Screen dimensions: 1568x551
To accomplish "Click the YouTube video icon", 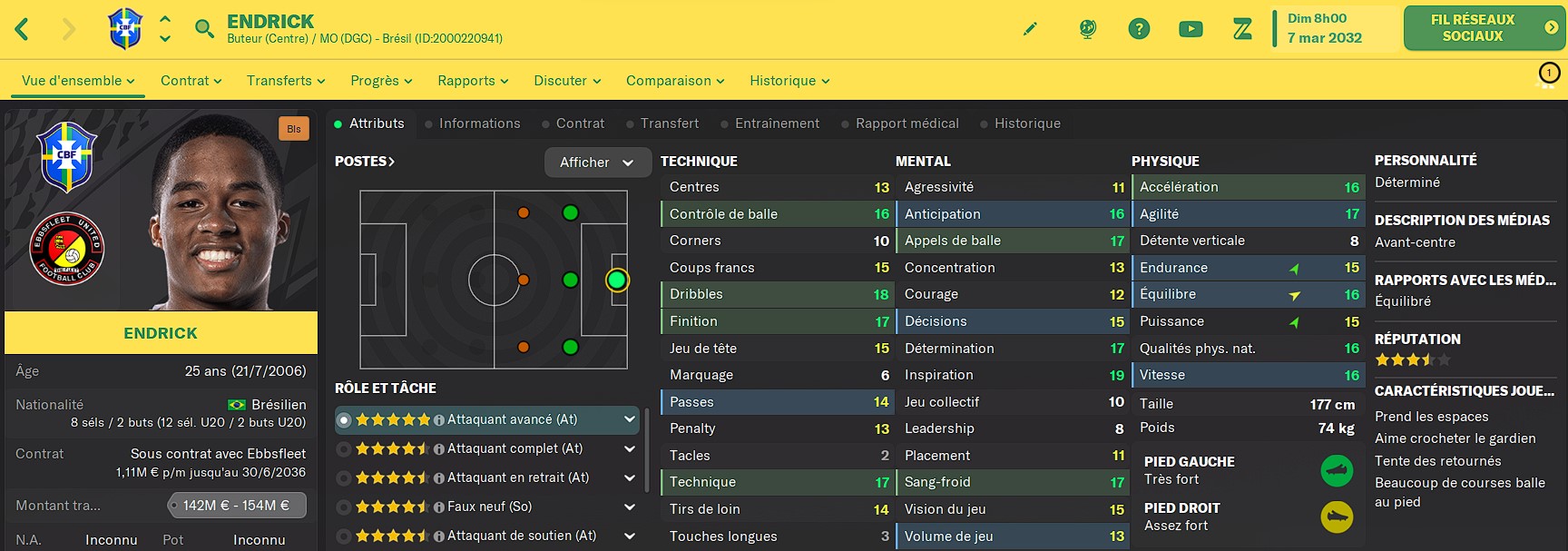I will click(x=1191, y=29).
